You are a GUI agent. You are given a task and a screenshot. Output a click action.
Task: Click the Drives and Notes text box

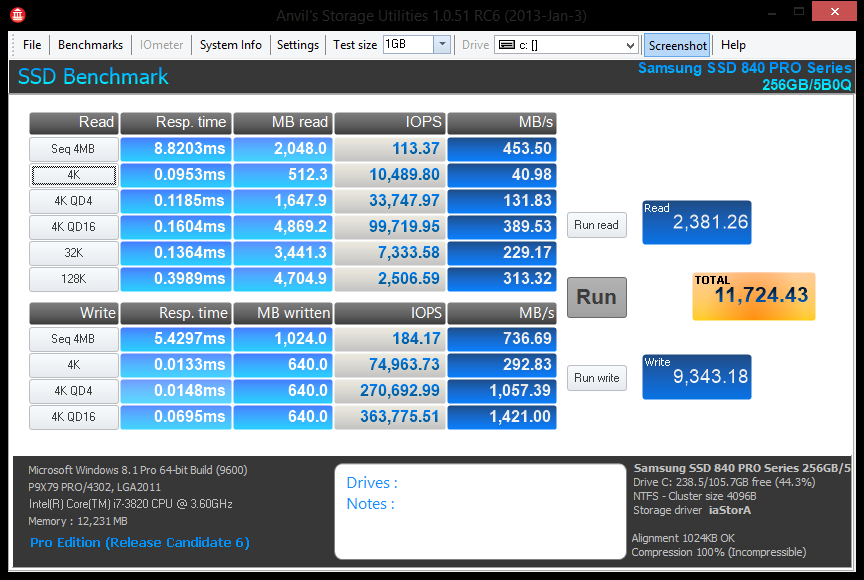(x=480, y=512)
